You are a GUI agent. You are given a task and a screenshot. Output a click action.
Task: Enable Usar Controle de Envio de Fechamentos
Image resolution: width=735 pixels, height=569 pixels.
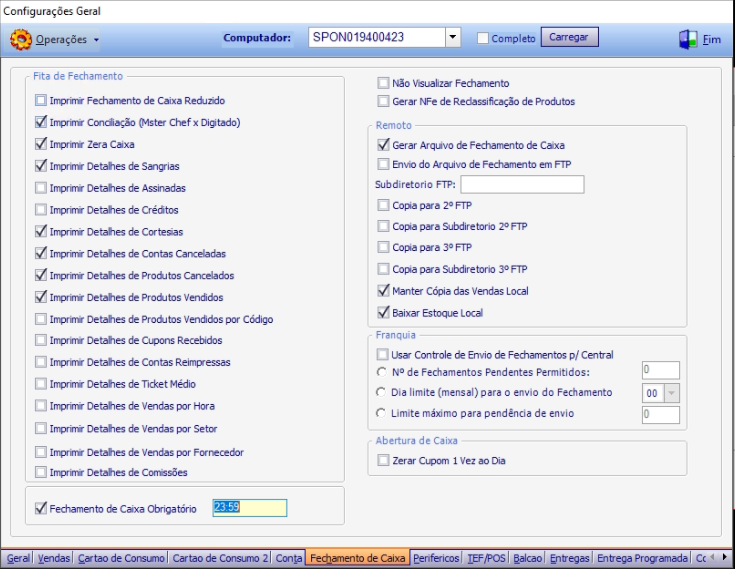(383, 354)
